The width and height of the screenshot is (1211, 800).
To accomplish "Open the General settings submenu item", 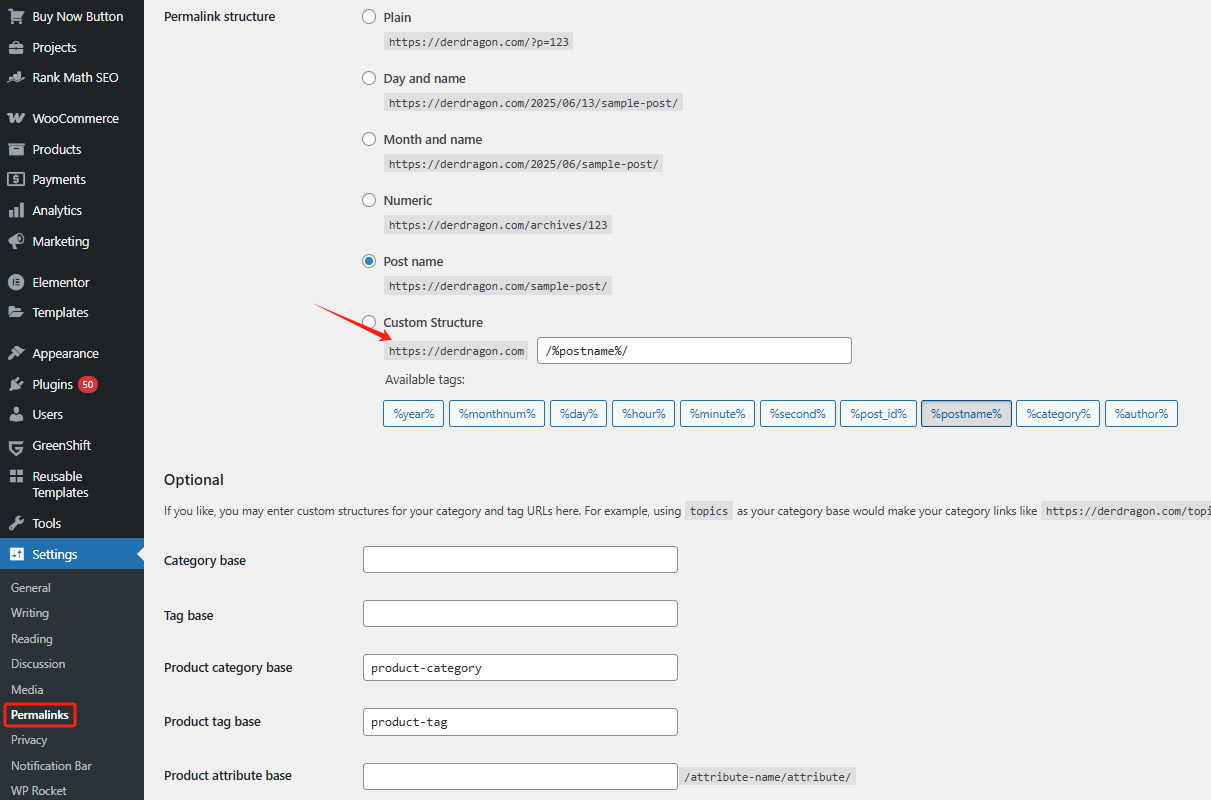I will point(31,588).
